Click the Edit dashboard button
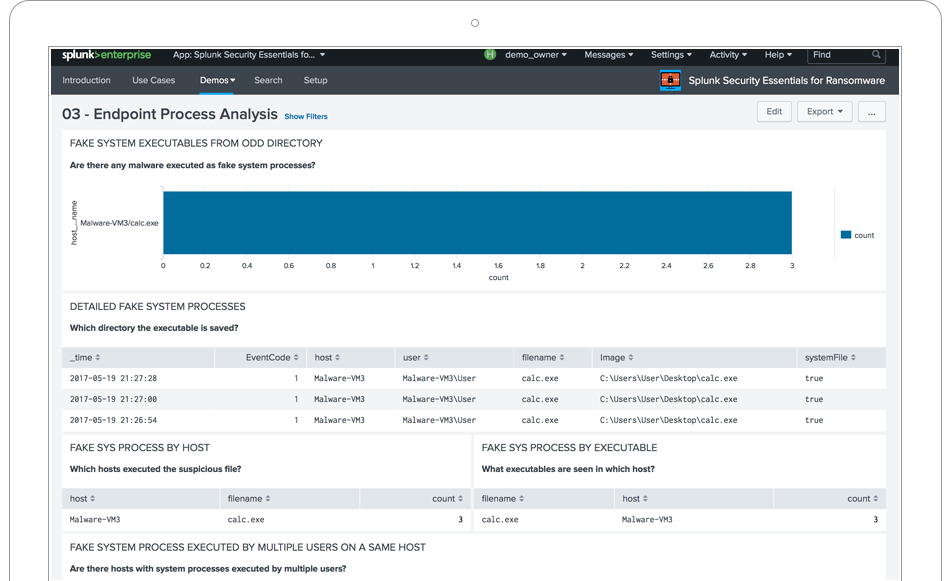This screenshot has width=950, height=581. (774, 112)
